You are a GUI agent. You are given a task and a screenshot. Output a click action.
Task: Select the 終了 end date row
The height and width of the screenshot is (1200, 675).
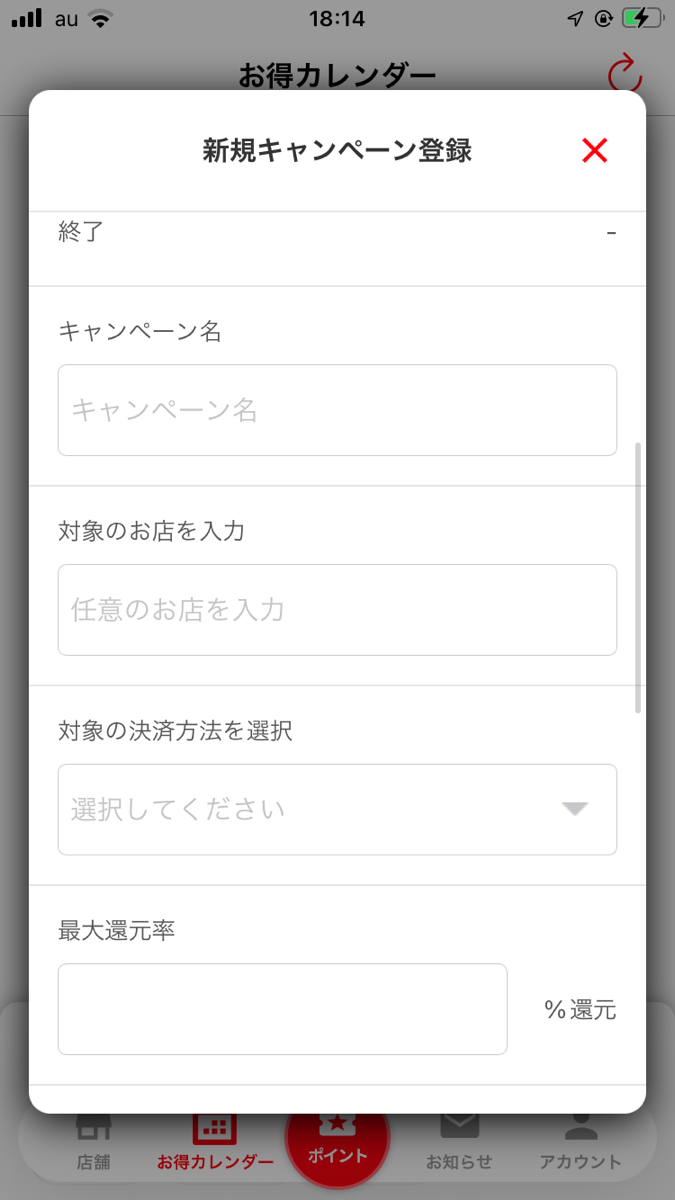(x=337, y=233)
